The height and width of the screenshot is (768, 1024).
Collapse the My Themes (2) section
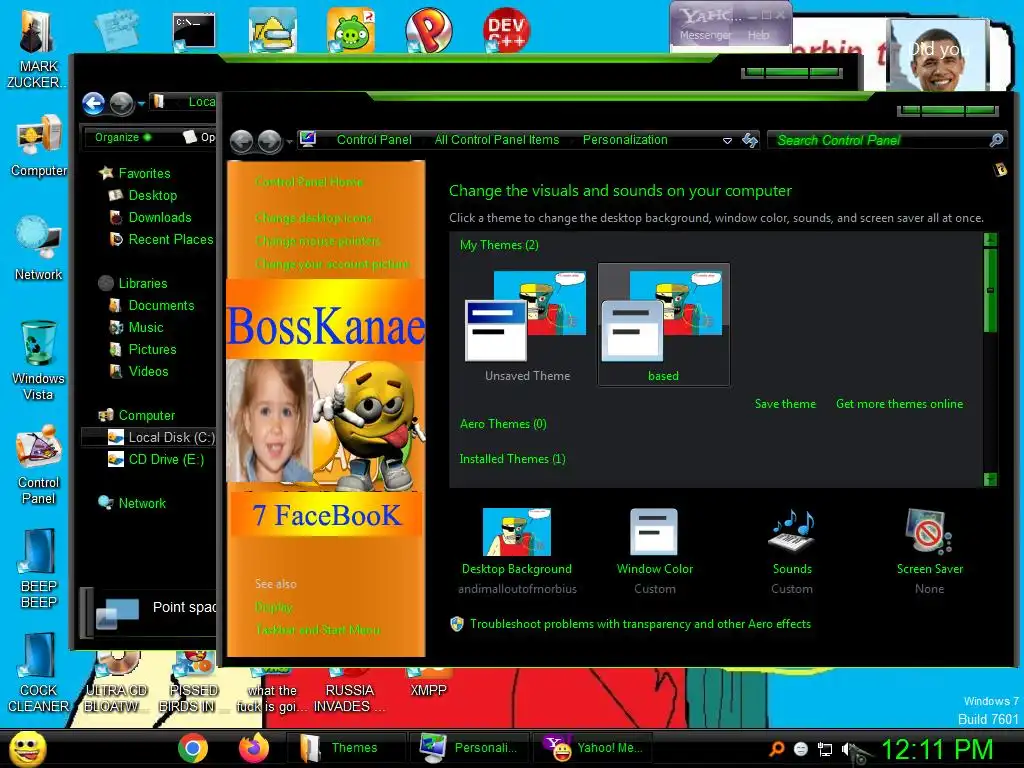point(499,245)
